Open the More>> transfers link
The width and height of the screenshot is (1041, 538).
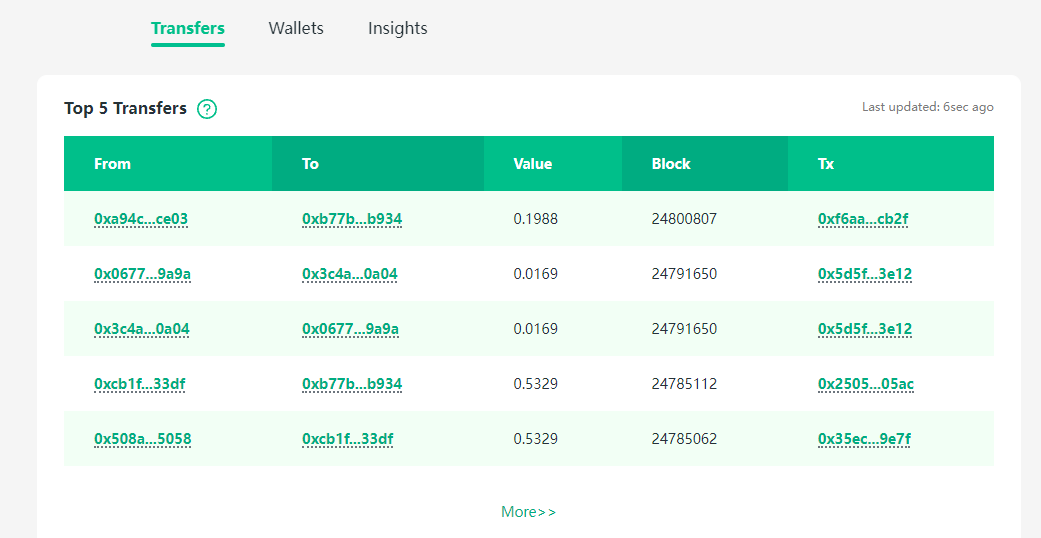click(528, 511)
